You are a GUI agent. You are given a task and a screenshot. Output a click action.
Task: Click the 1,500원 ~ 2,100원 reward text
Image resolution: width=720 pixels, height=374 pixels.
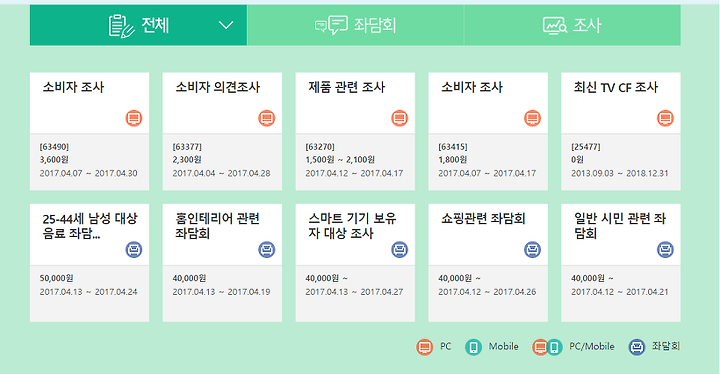tap(340, 160)
